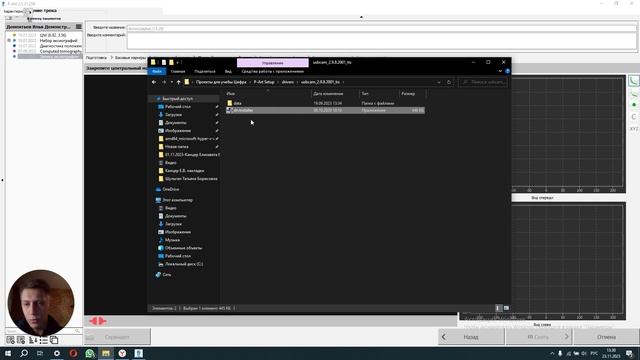This screenshot has width=640, height=360.
Task: Go back in Explorer navigation
Action: 154,82
